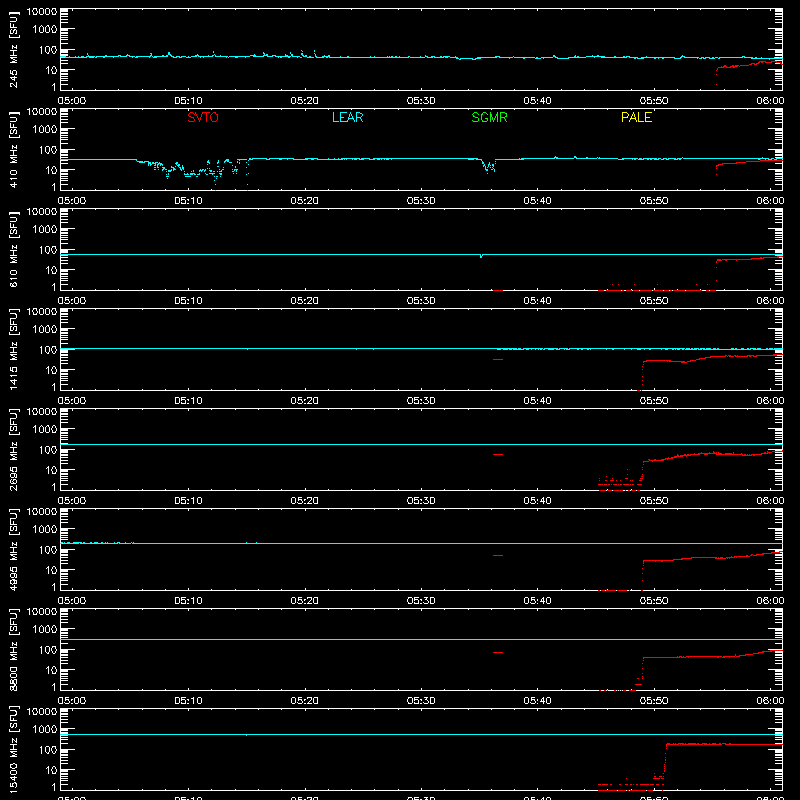Image resolution: width=800 pixels, height=800 pixels.
Task: Click the 1000 y-tick in the 410 MHz plot
Action: click(x=45, y=130)
